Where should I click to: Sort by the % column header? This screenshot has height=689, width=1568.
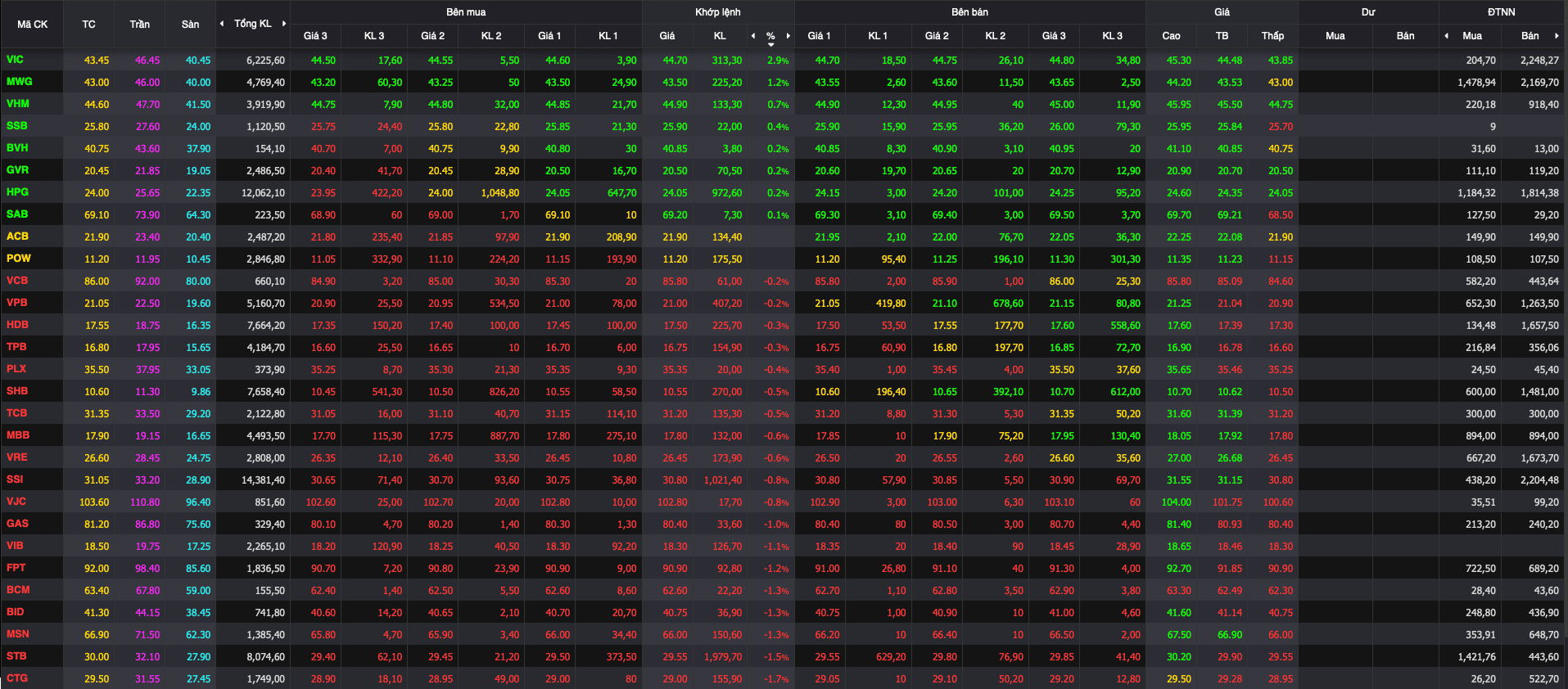click(x=770, y=36)
